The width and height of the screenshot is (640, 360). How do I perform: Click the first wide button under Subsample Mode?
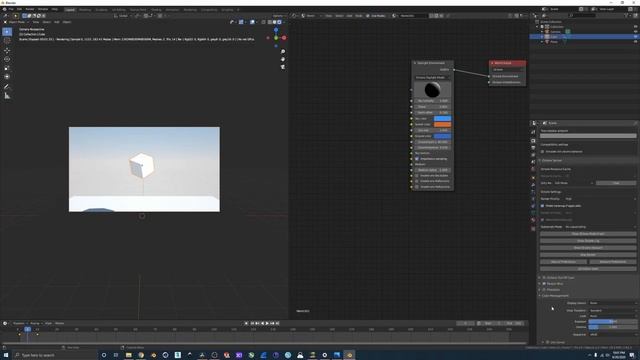[588, 234]
